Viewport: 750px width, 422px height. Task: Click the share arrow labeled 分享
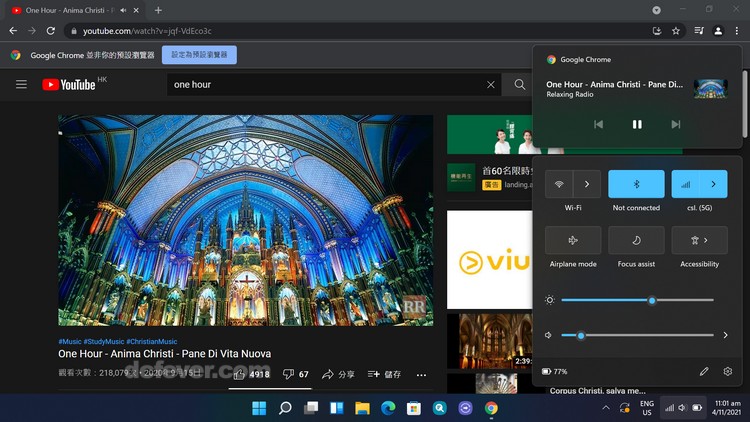pos(338,374)
